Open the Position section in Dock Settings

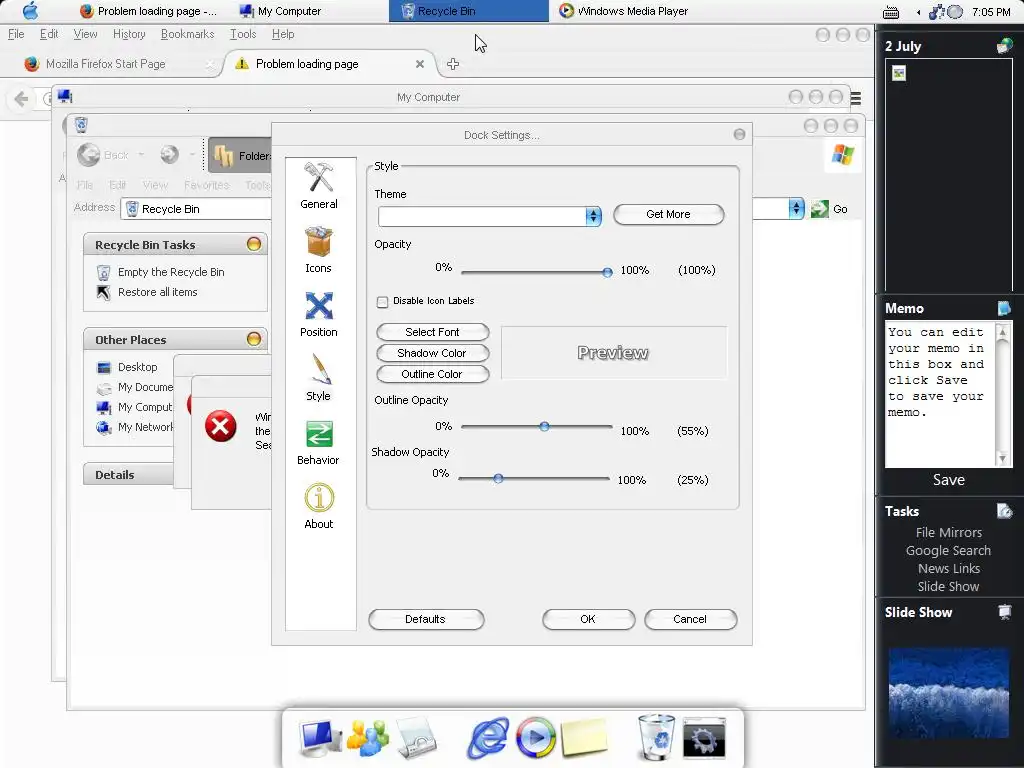tap(319, 314)
